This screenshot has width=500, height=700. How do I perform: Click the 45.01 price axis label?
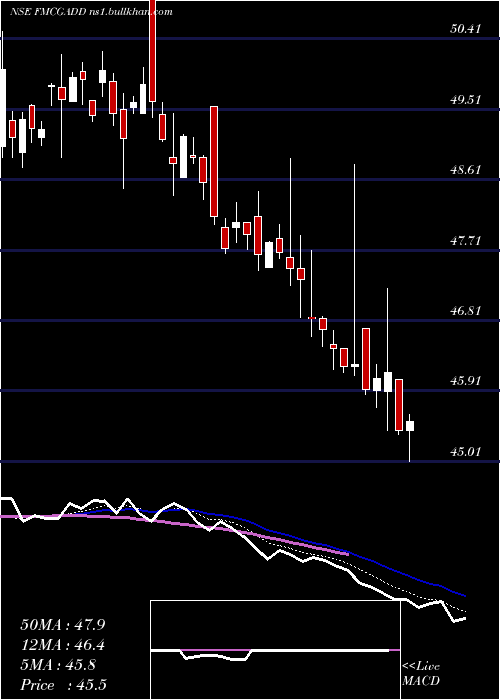pyautogui.click(x=466, y=451)
